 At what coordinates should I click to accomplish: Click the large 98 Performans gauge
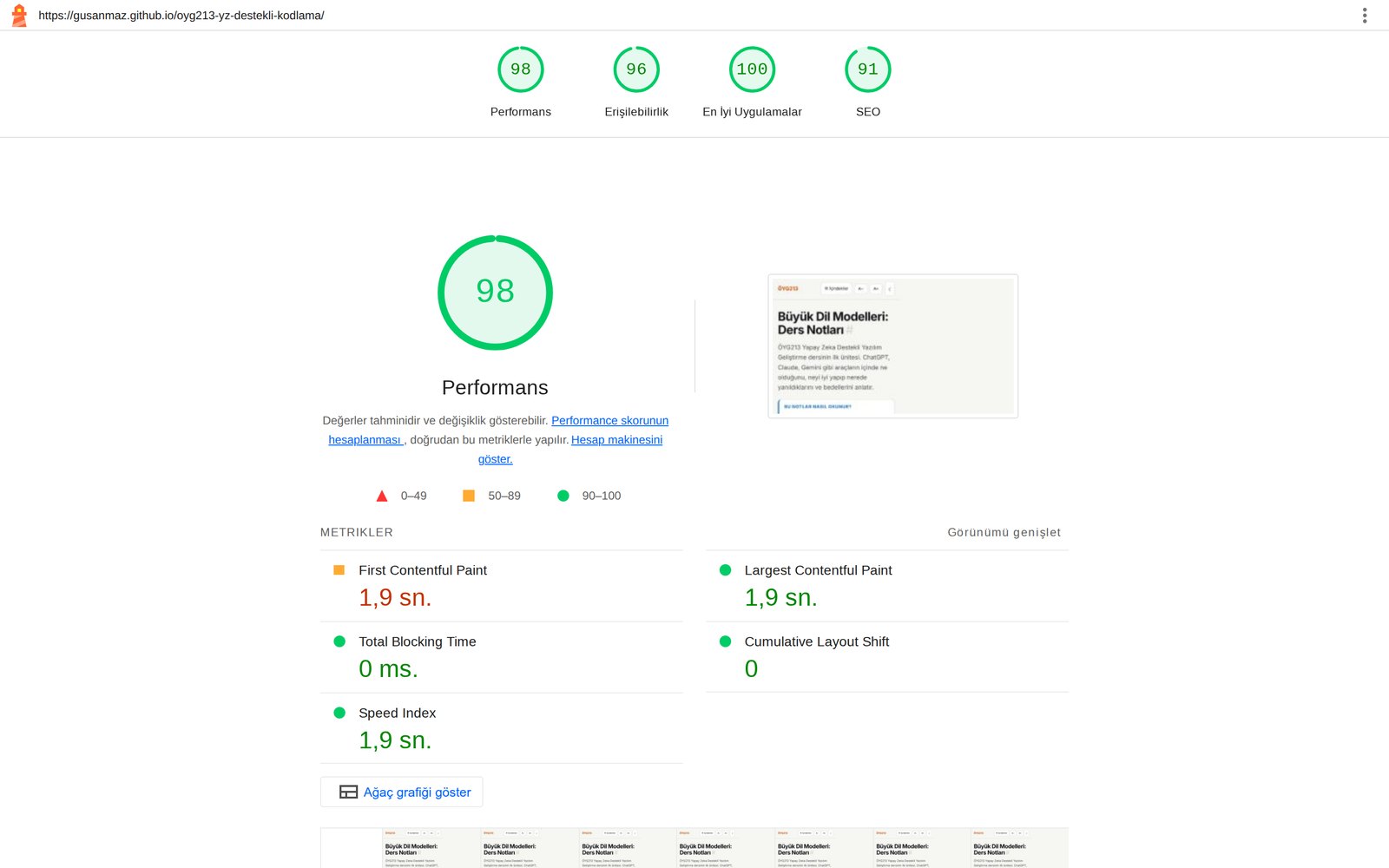pyautogui.click(x=495, y=293)
